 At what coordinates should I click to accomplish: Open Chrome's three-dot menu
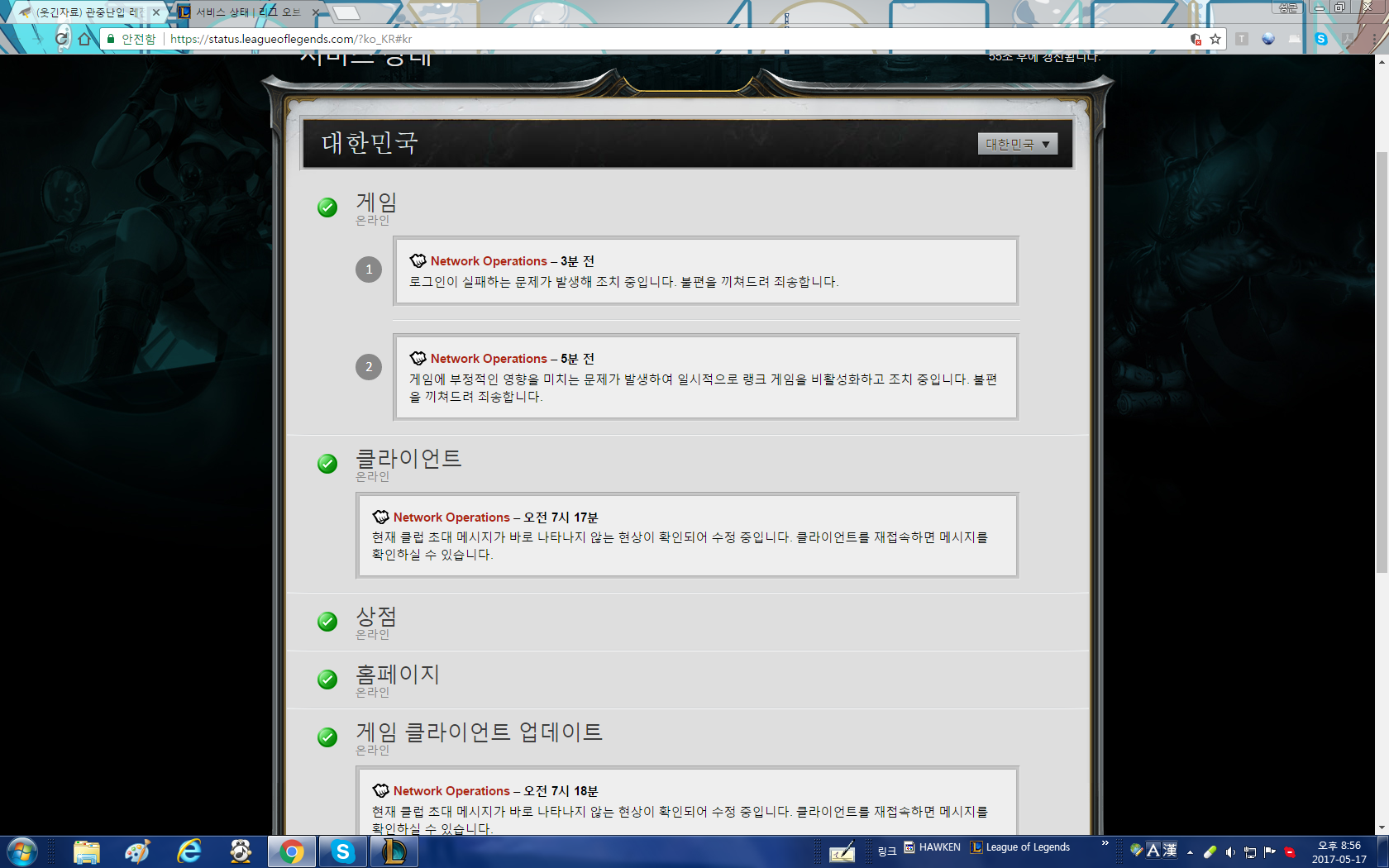[1375, 39]
